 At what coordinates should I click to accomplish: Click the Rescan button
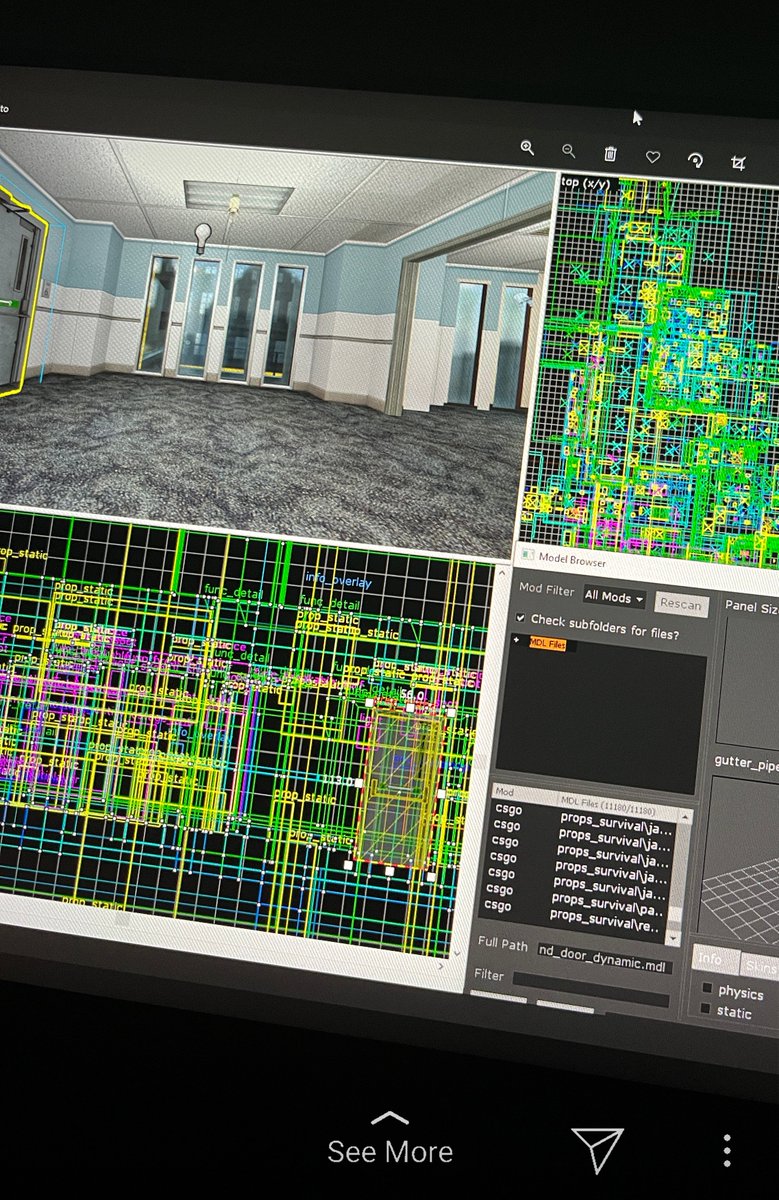pyautogui.click(x=681, y=605)
